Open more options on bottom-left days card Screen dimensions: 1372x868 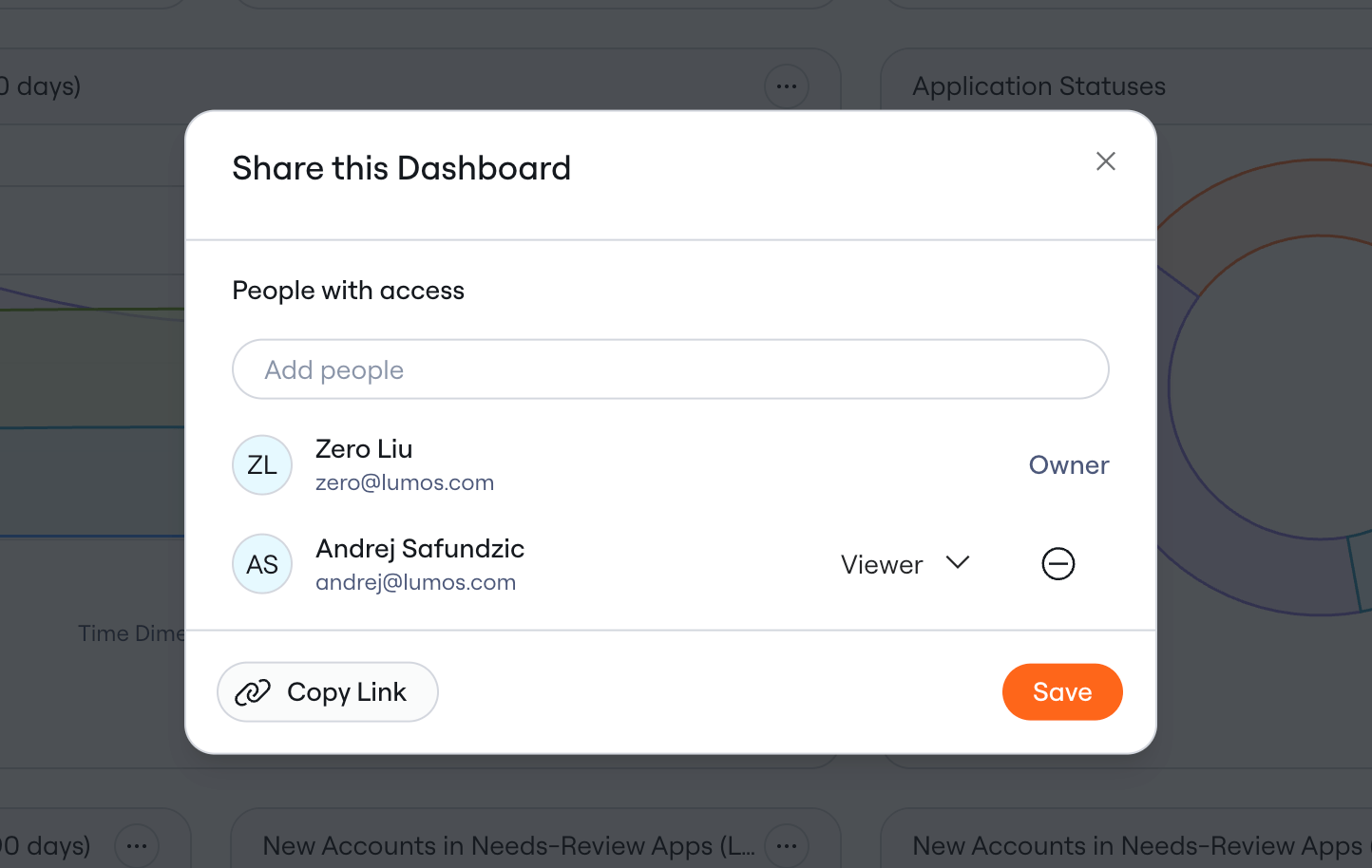[x=137, y=845]
